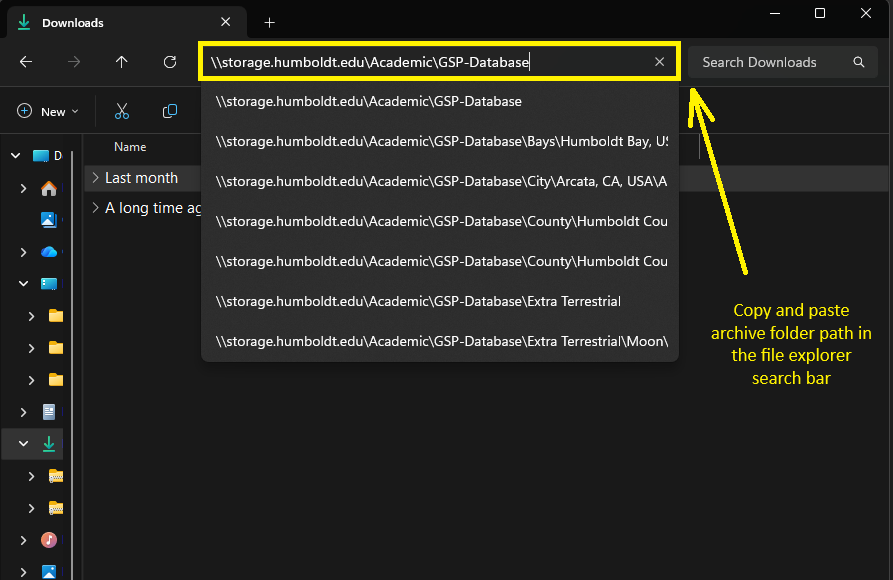
Task: Click inside the Search Downloads field
Action: 760,62
